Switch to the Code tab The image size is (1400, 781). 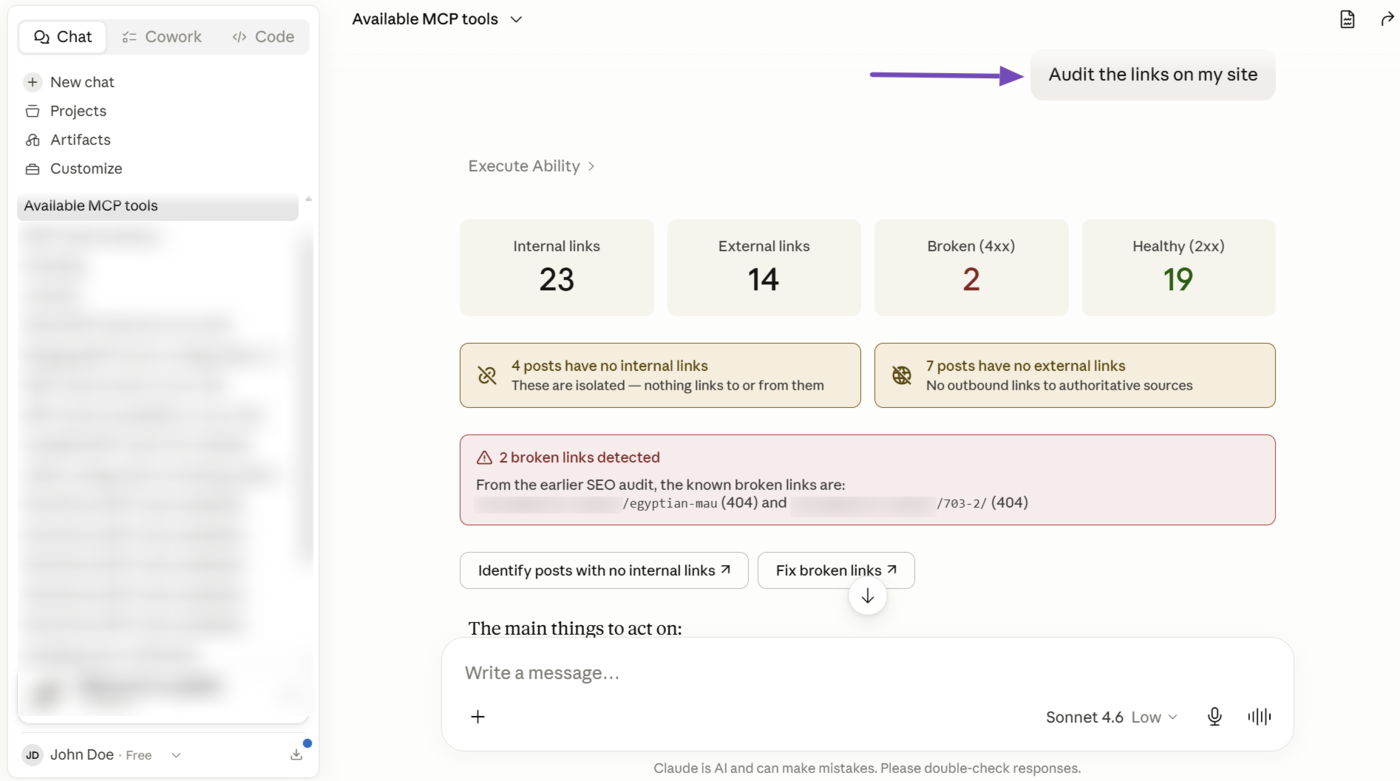click(263, 37)
